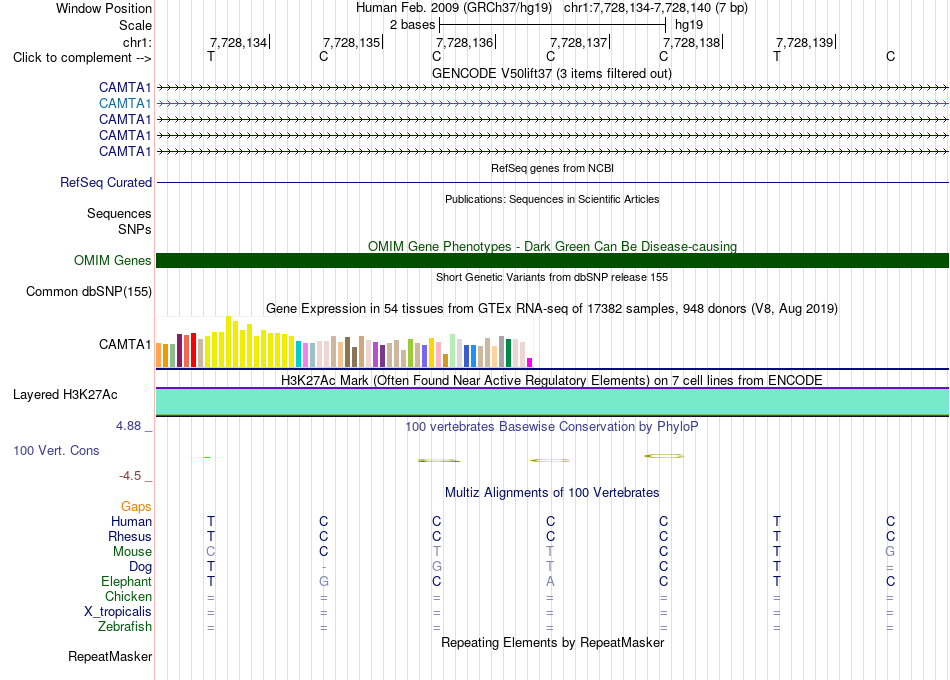
Task: Click the 4.88 PhyloP upper scale value
Action: (128, 426)
